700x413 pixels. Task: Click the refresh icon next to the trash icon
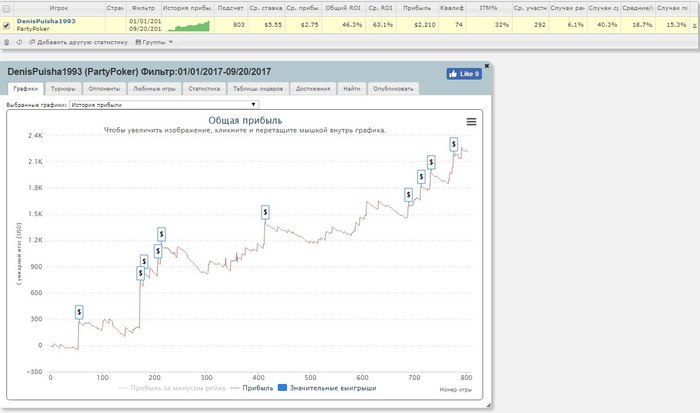[19, 42]
